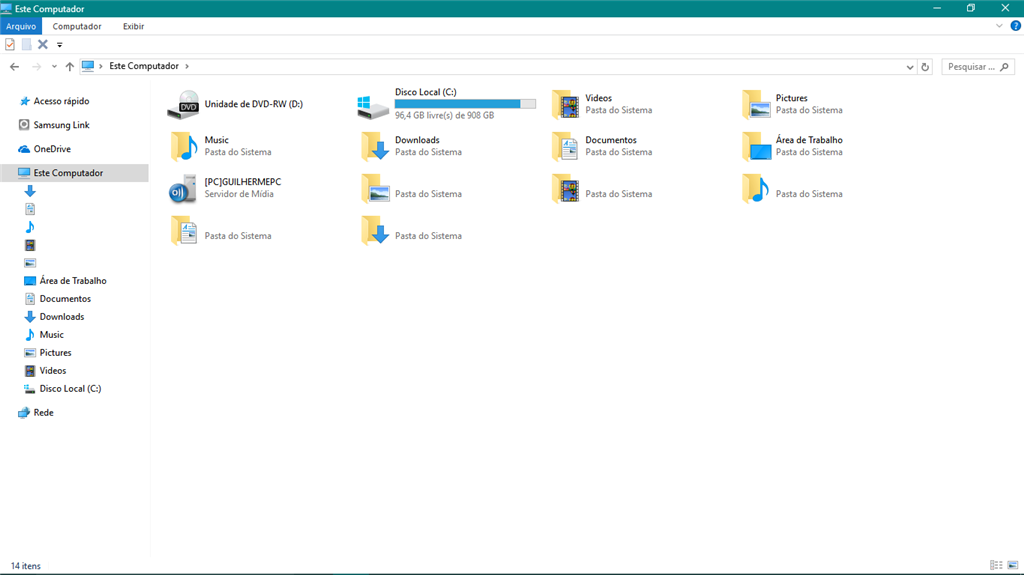
Task: Expand the Customize Quick Access Toolbar dropdown
Action: coord(59,45)
